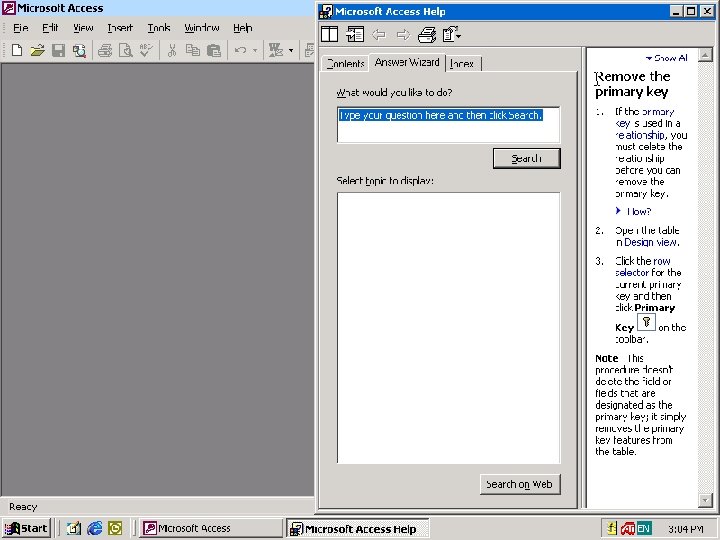Click the ATI tray icon

[x=627, y=529]
